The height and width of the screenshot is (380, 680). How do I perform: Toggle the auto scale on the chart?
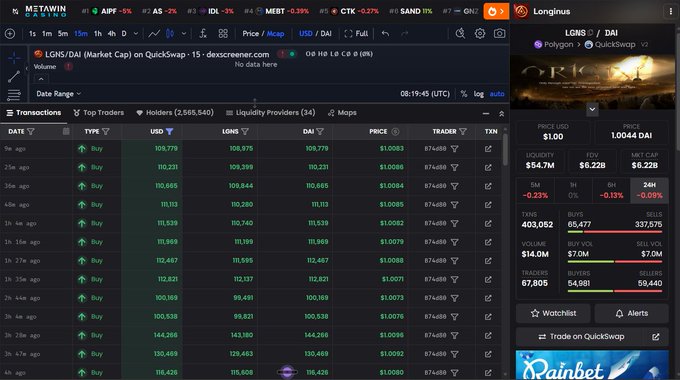[x=497, y=94]
